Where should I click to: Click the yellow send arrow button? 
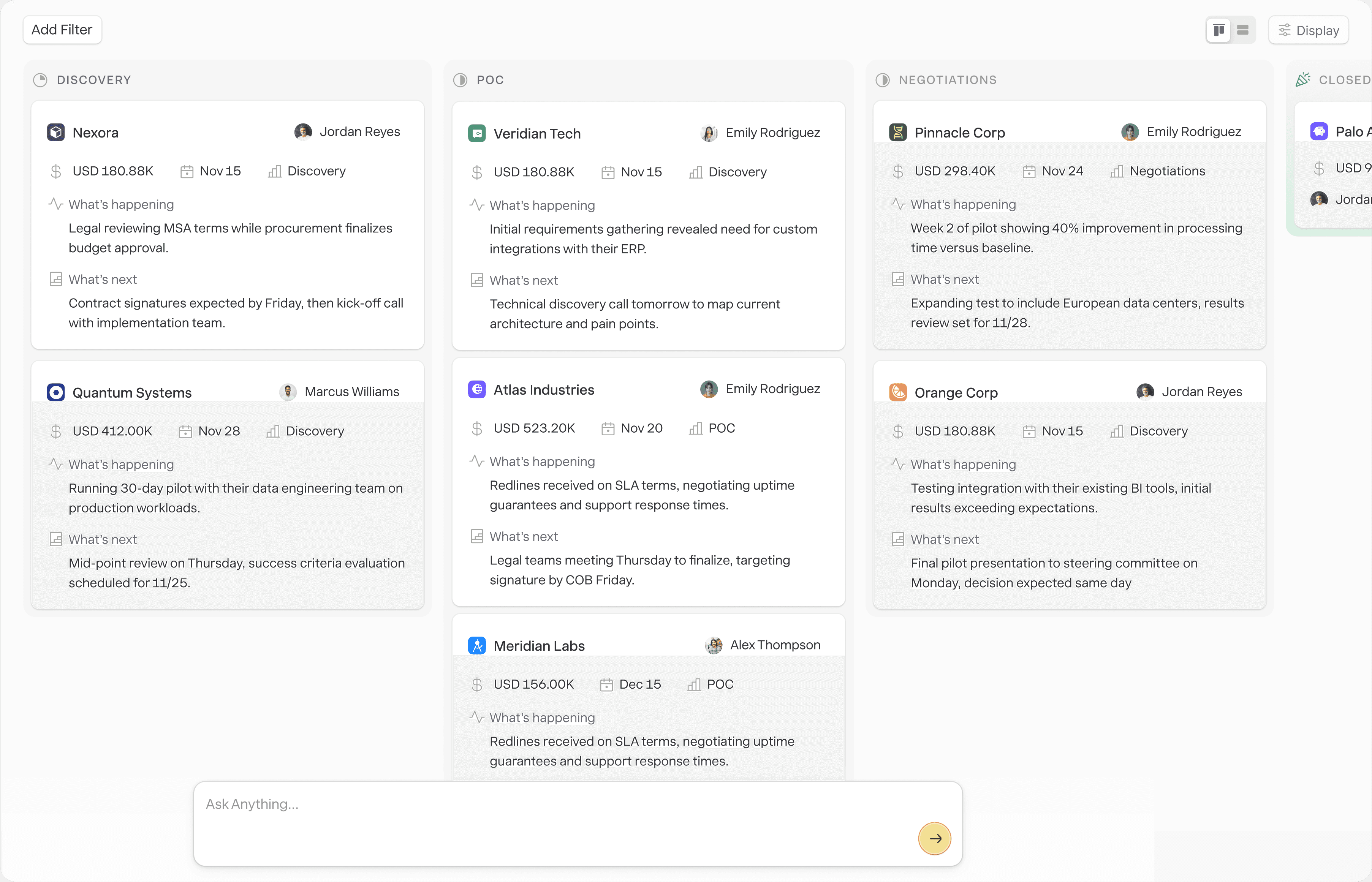coord(934,838)
